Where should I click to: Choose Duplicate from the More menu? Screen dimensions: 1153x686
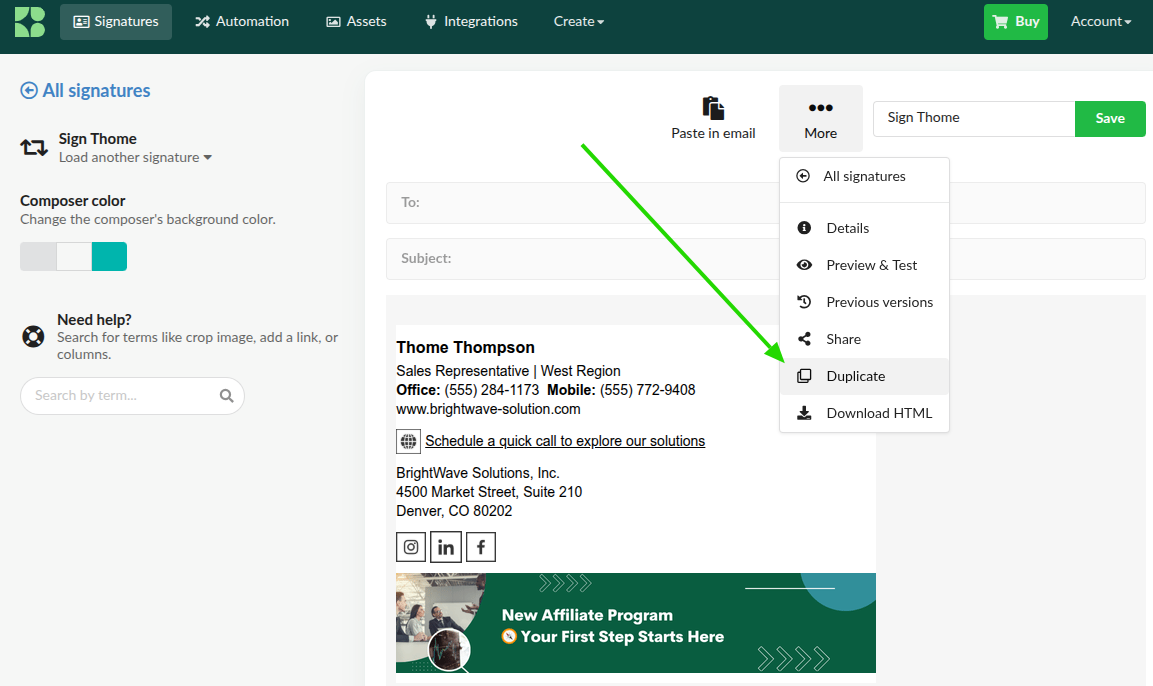pos(855,376)
